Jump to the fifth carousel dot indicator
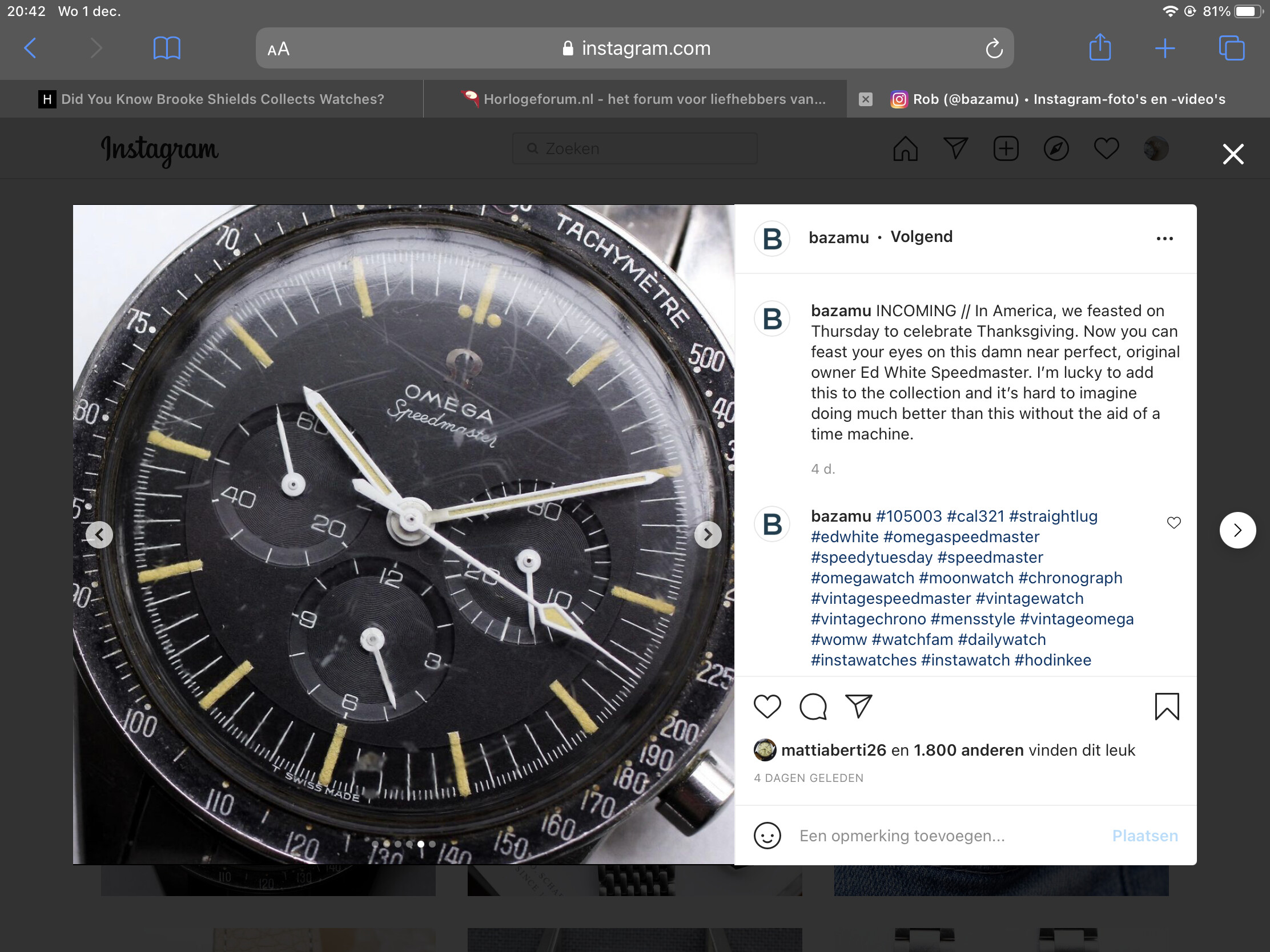1270x952 pixels. (421, 844)
